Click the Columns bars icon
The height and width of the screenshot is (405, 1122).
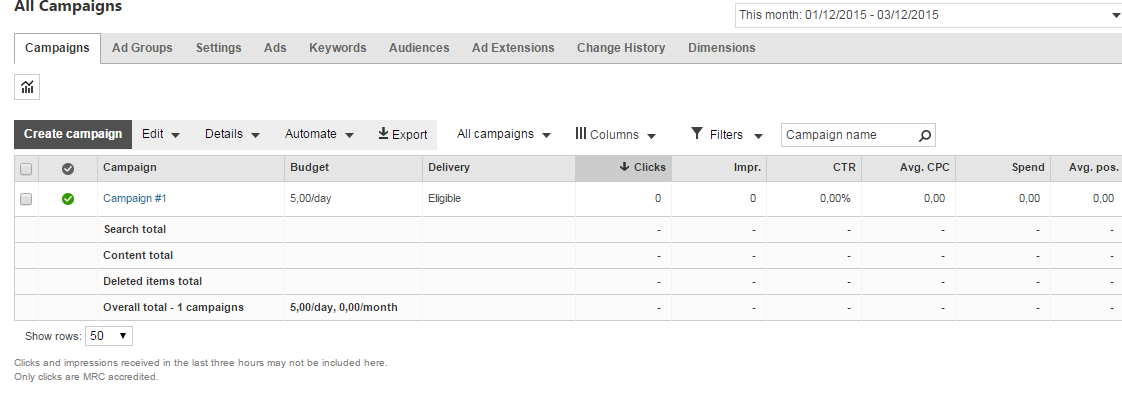point(581,134)
